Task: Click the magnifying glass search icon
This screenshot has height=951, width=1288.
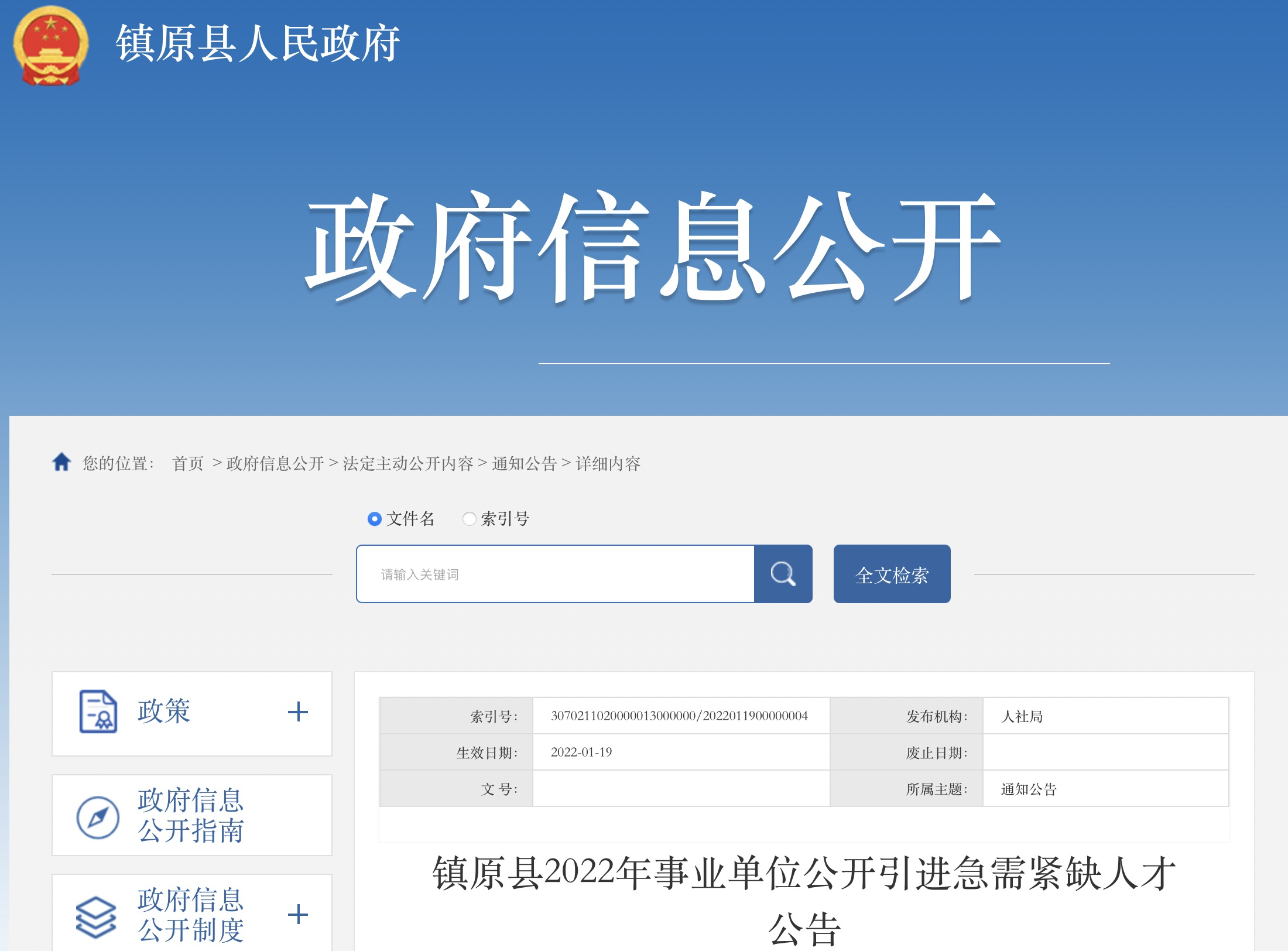Action: [783, 574]
